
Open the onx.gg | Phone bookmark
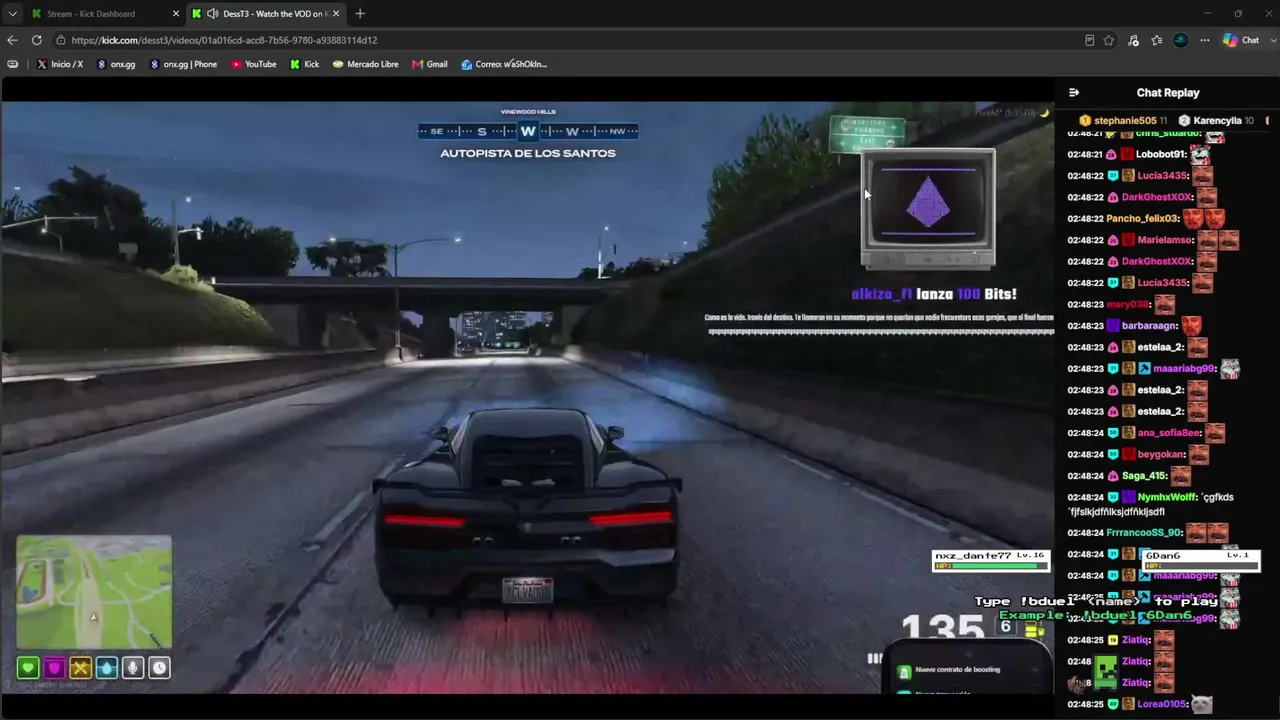tap(183, 64)
